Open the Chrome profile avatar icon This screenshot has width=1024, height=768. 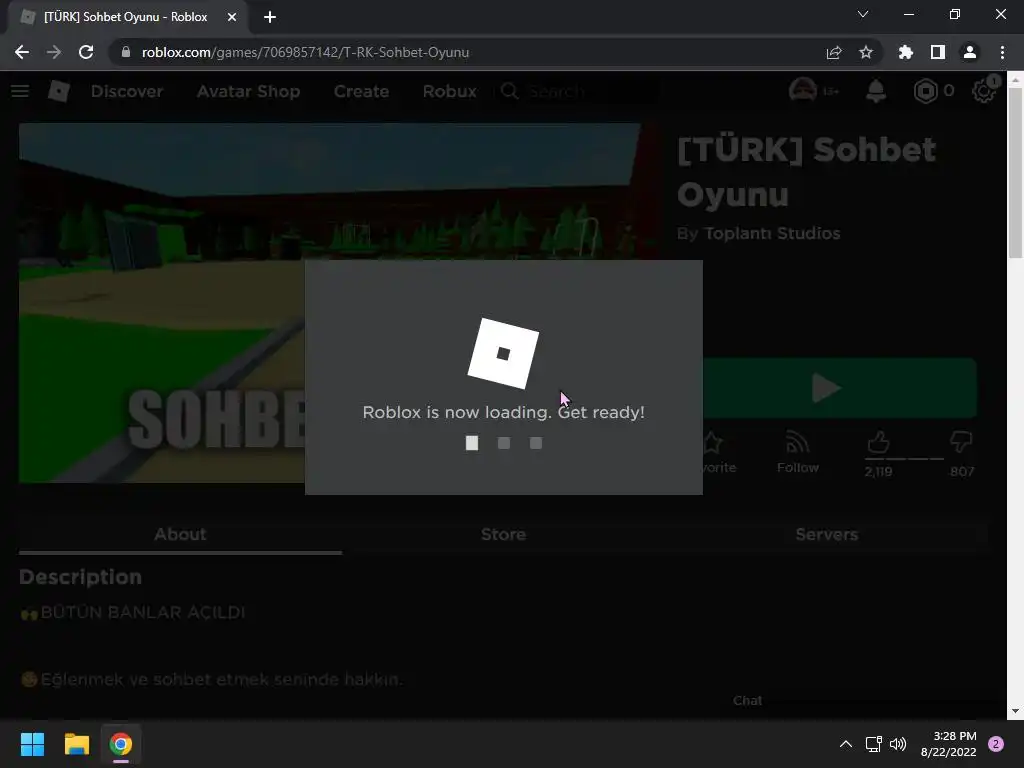[970, 52]
